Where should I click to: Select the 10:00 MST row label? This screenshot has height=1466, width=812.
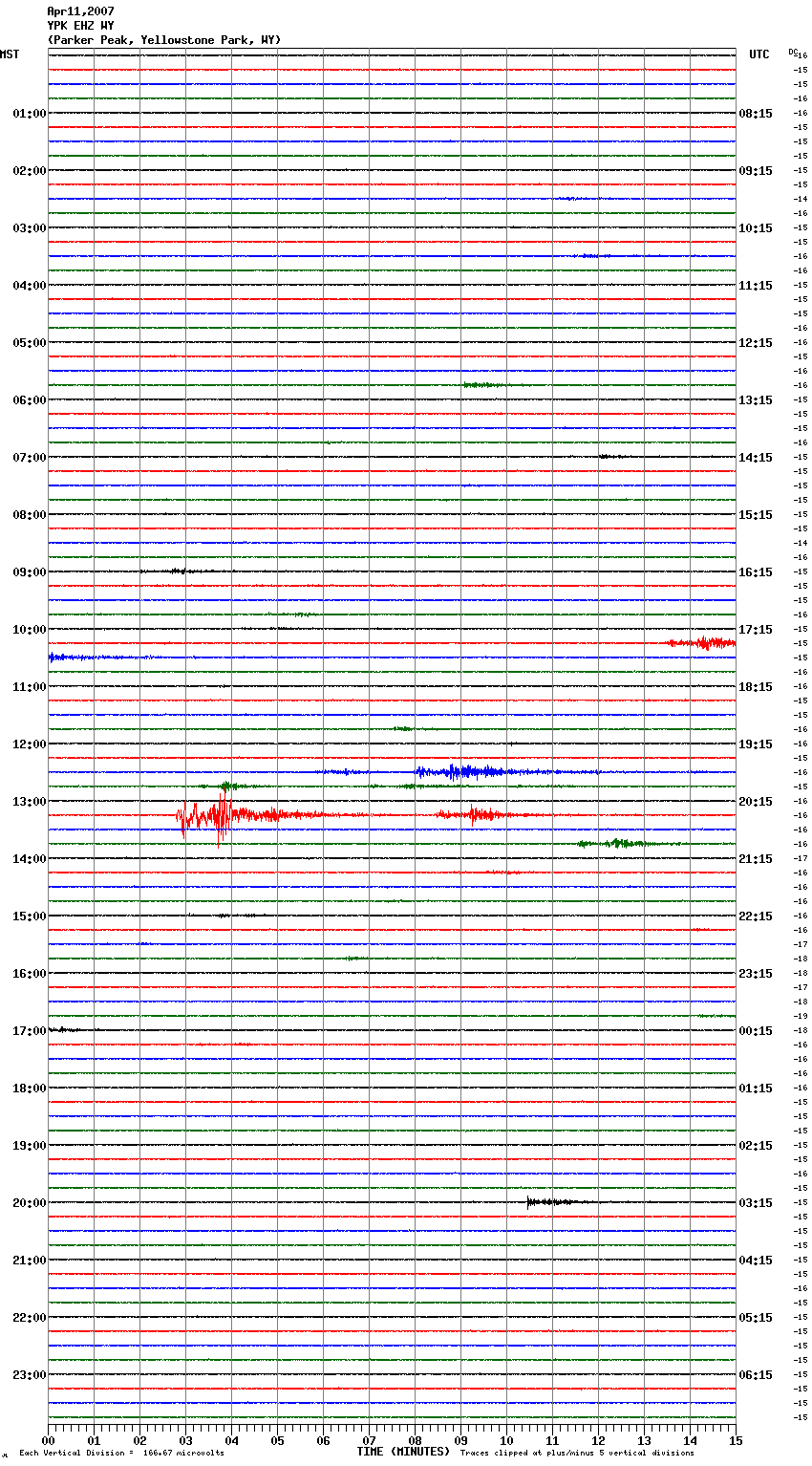coord(30,630)
